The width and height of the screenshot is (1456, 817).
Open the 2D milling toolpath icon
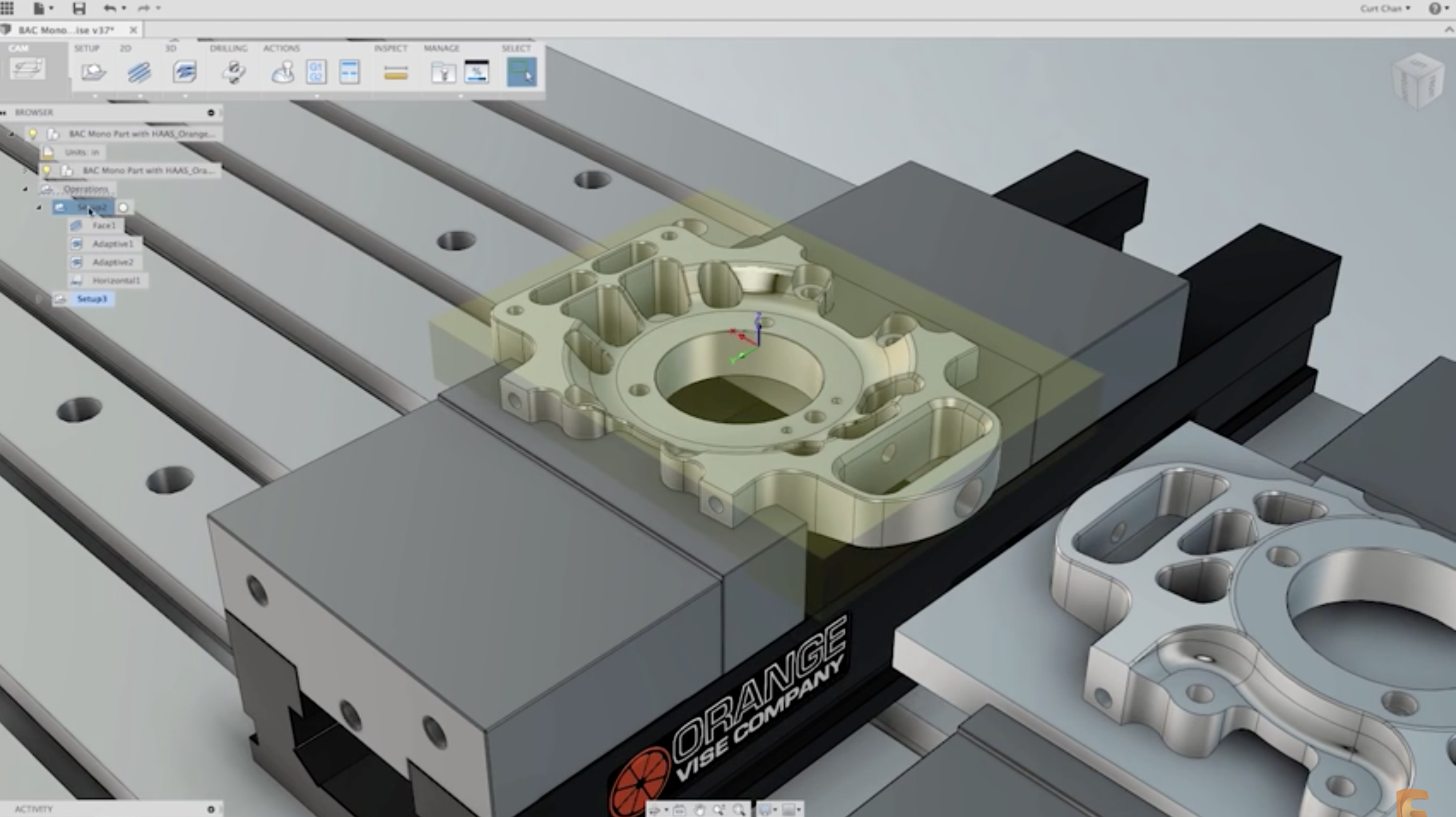[x=139, y=72]
